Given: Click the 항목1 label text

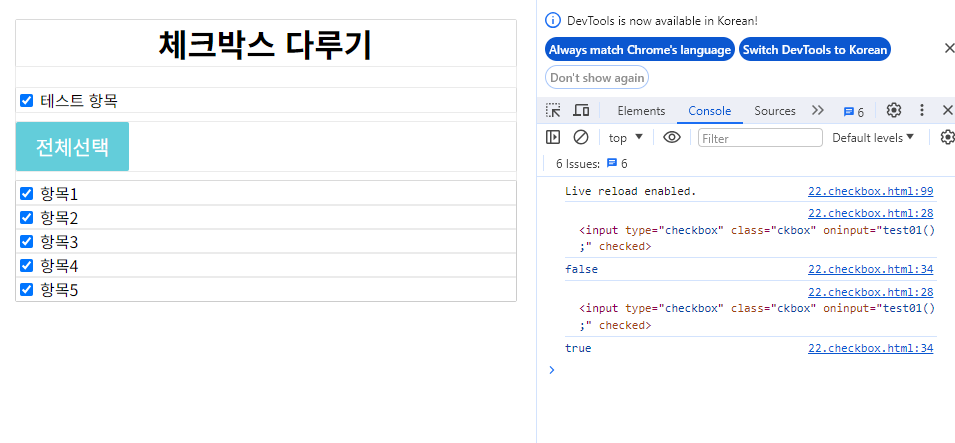Looking at the screenshot, I should point(59,194).
